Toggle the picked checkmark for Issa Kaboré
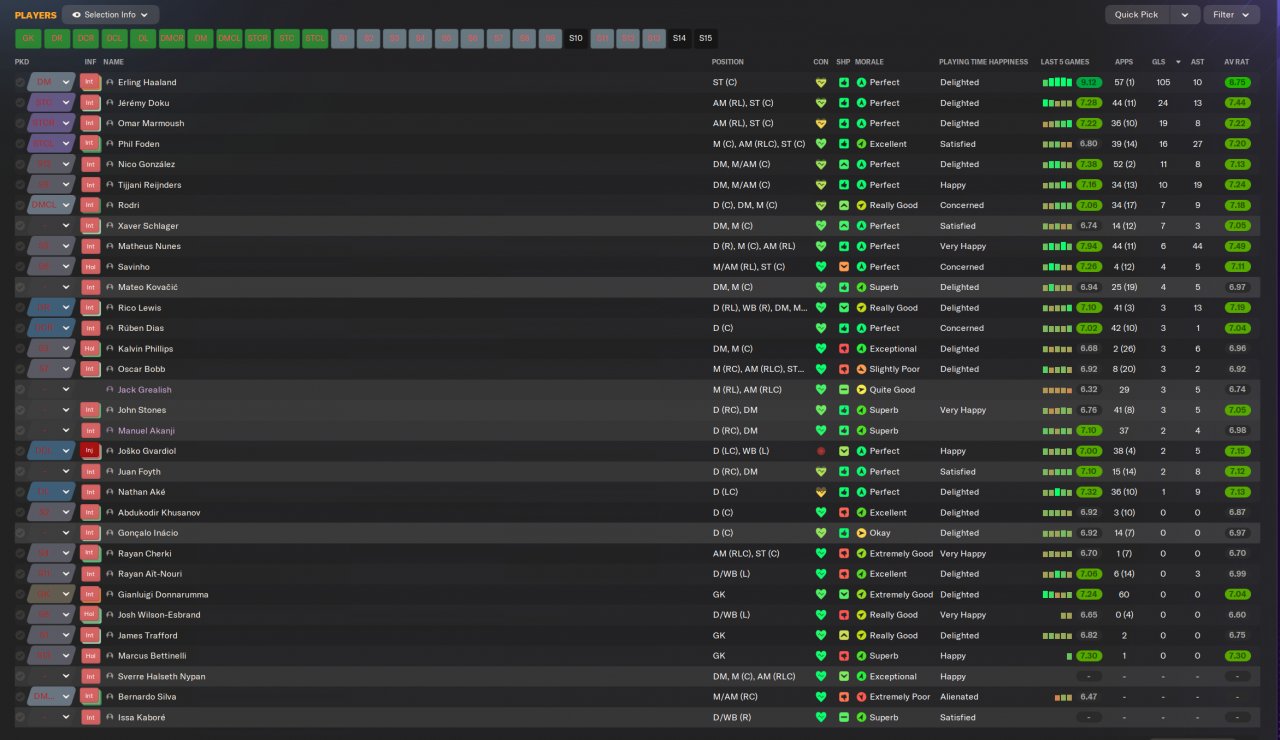This screenshot has height=740, width=1280. 20,718
